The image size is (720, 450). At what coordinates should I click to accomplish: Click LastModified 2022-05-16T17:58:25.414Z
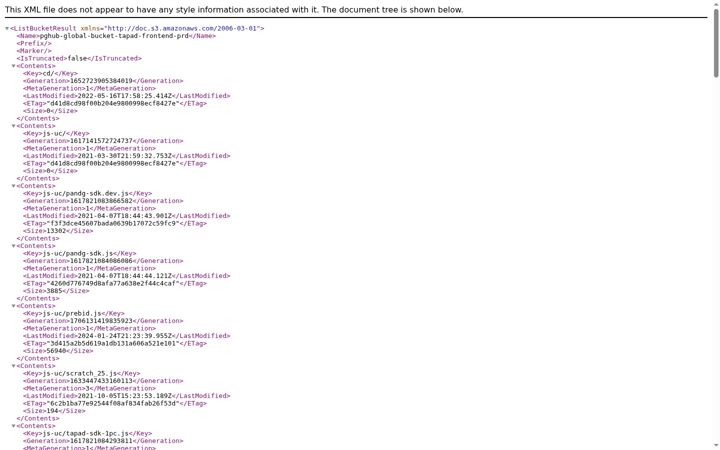click(125, 96)
